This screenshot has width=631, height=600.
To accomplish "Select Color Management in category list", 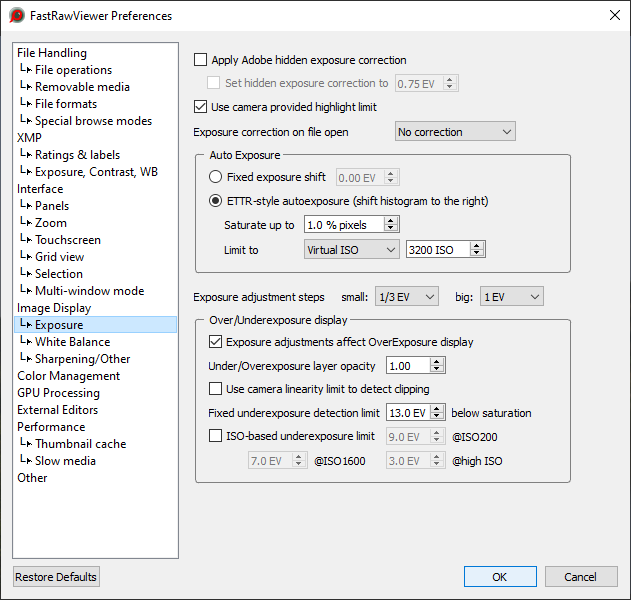I will coord(68,376).
